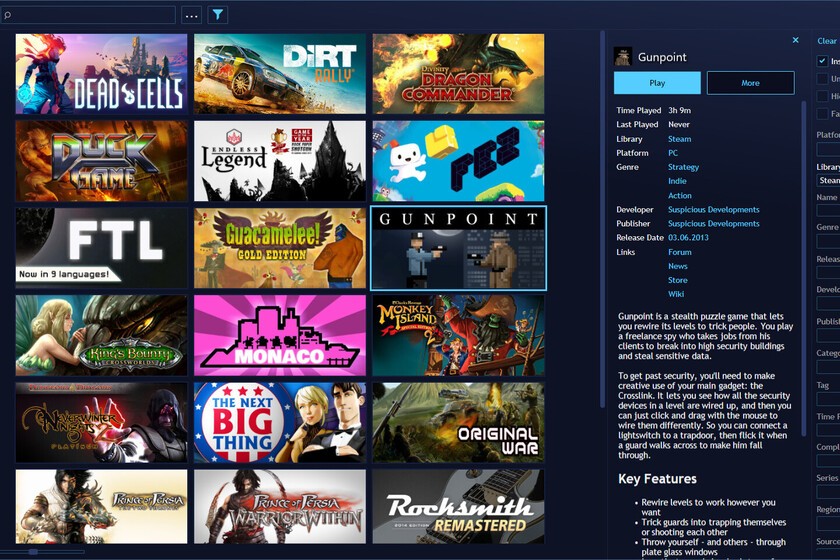Close the Gunpoint details panel
Screen dimensions: 840x560
coord(796,40)
